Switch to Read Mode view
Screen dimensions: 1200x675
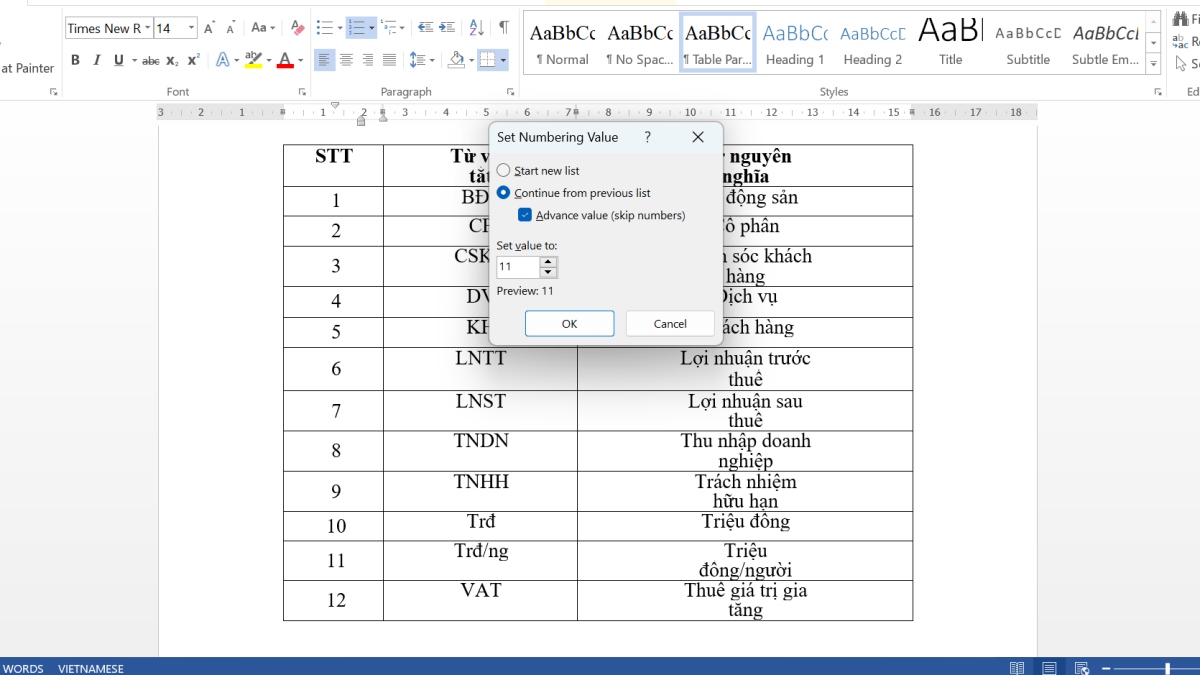pos(1017,667)
